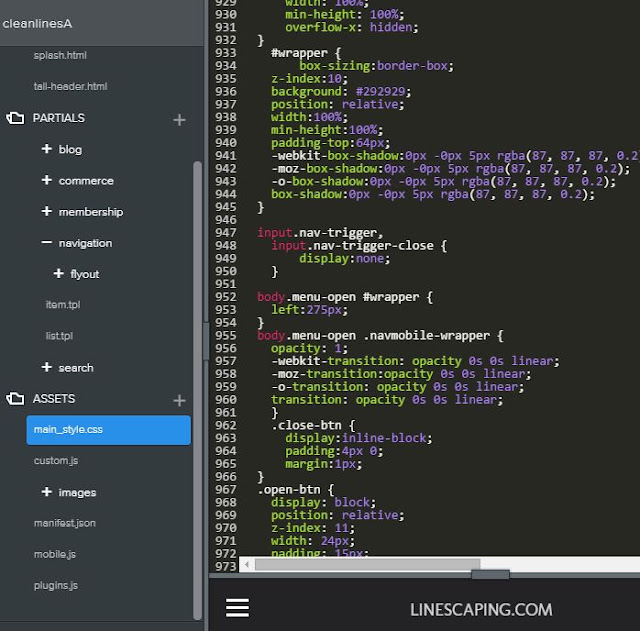Click '.open-btn {' selector line

coord(296,489)
